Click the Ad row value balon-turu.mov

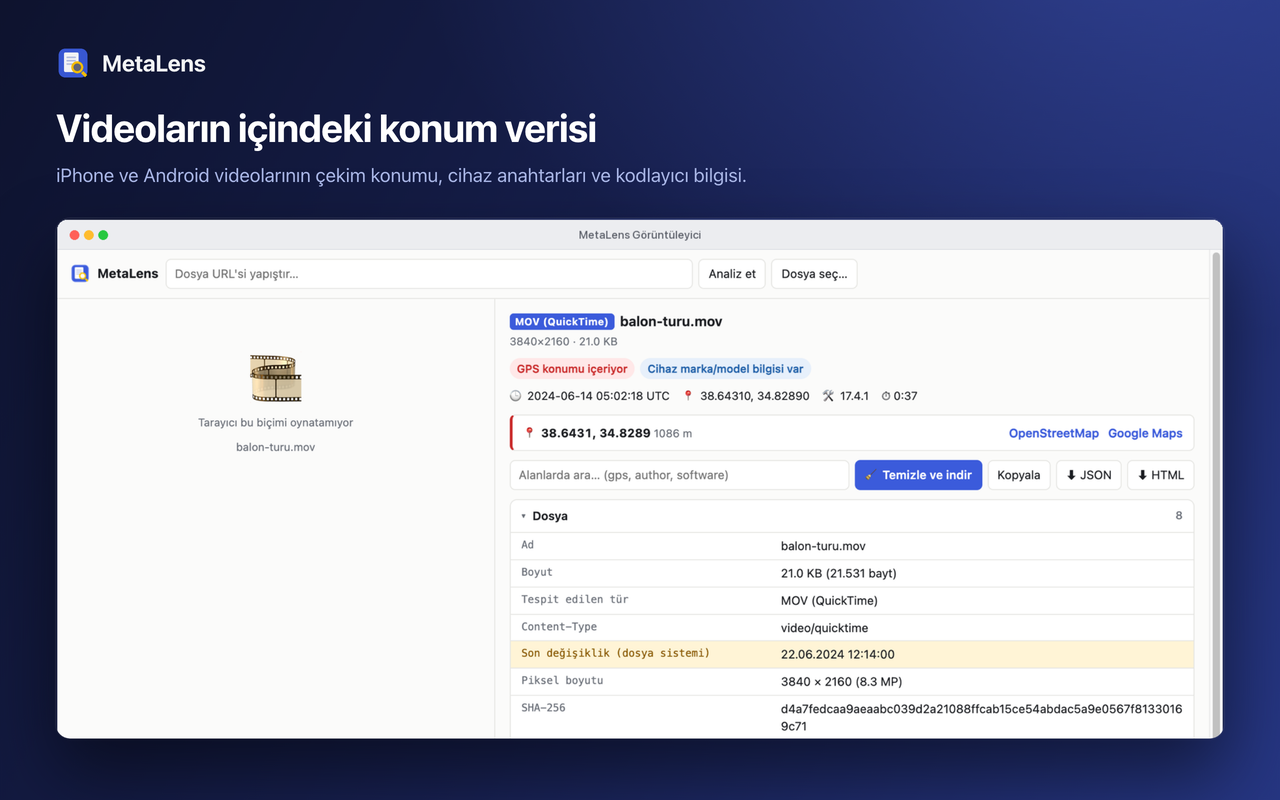(823, 546)
